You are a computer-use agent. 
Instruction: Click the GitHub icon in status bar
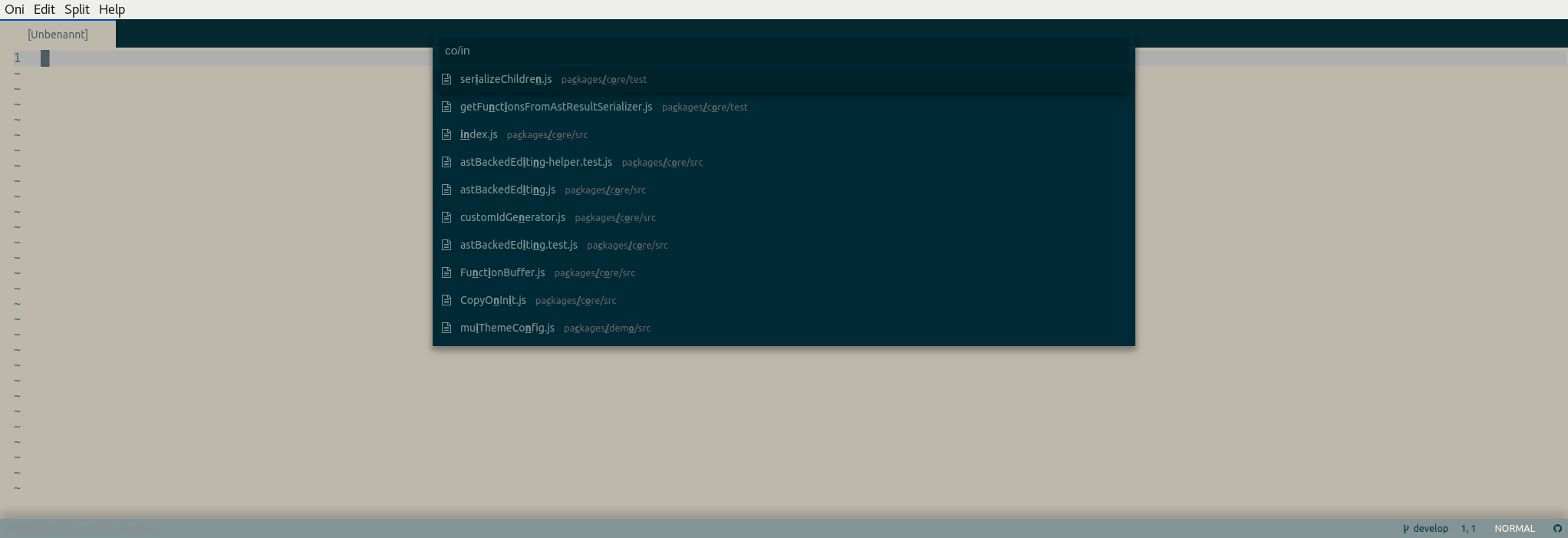click(1557, 529)
